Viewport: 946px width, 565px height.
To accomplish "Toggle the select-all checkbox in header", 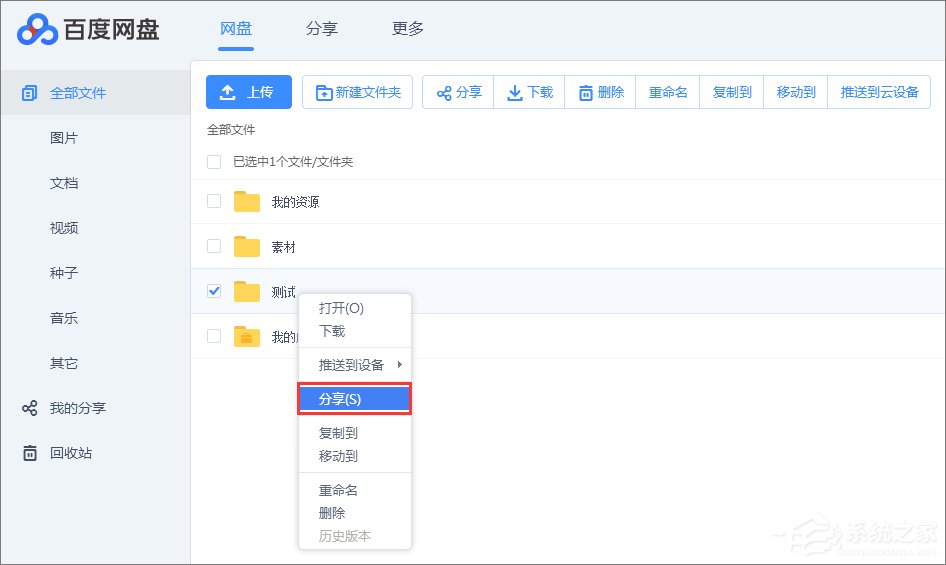I will (214, 161).
